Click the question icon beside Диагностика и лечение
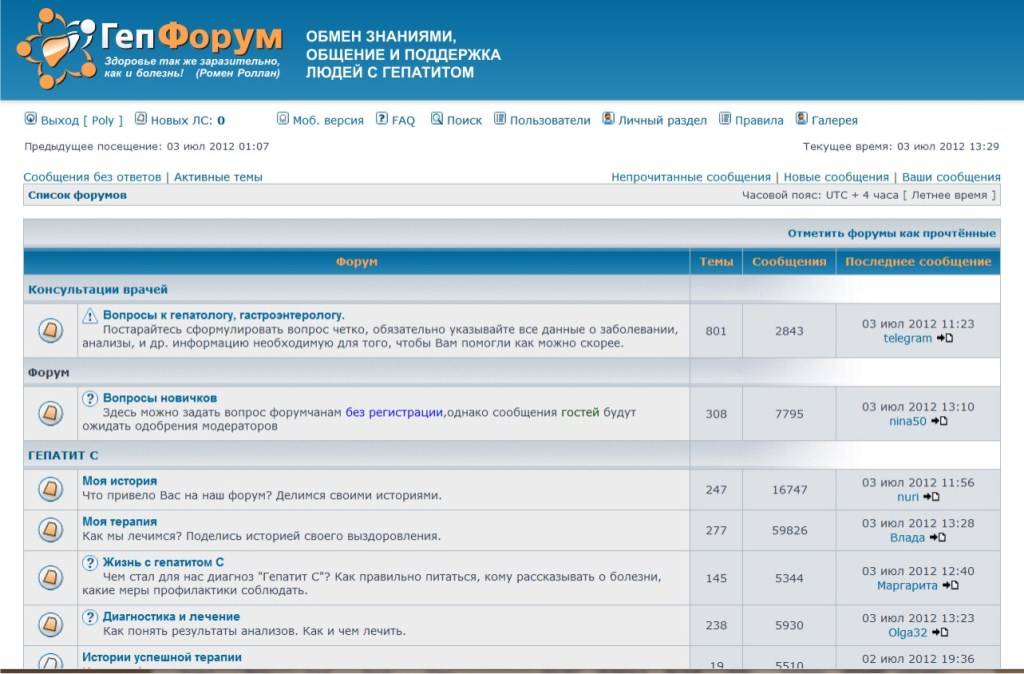 [x=90, y=617]
